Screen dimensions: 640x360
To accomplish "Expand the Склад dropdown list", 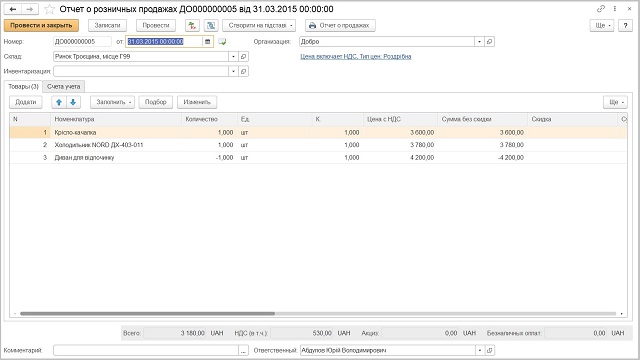I will point(233,57).
